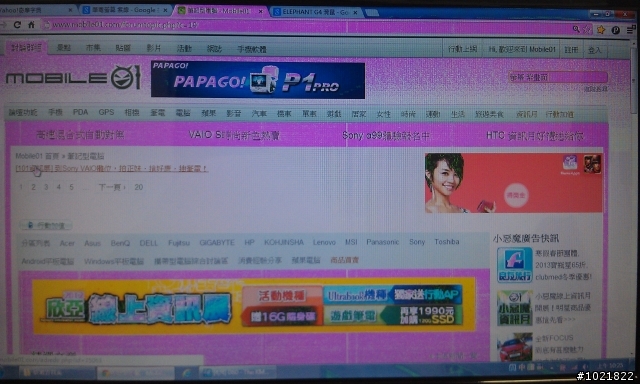Go to the browser home page icon

pos(31,25)
